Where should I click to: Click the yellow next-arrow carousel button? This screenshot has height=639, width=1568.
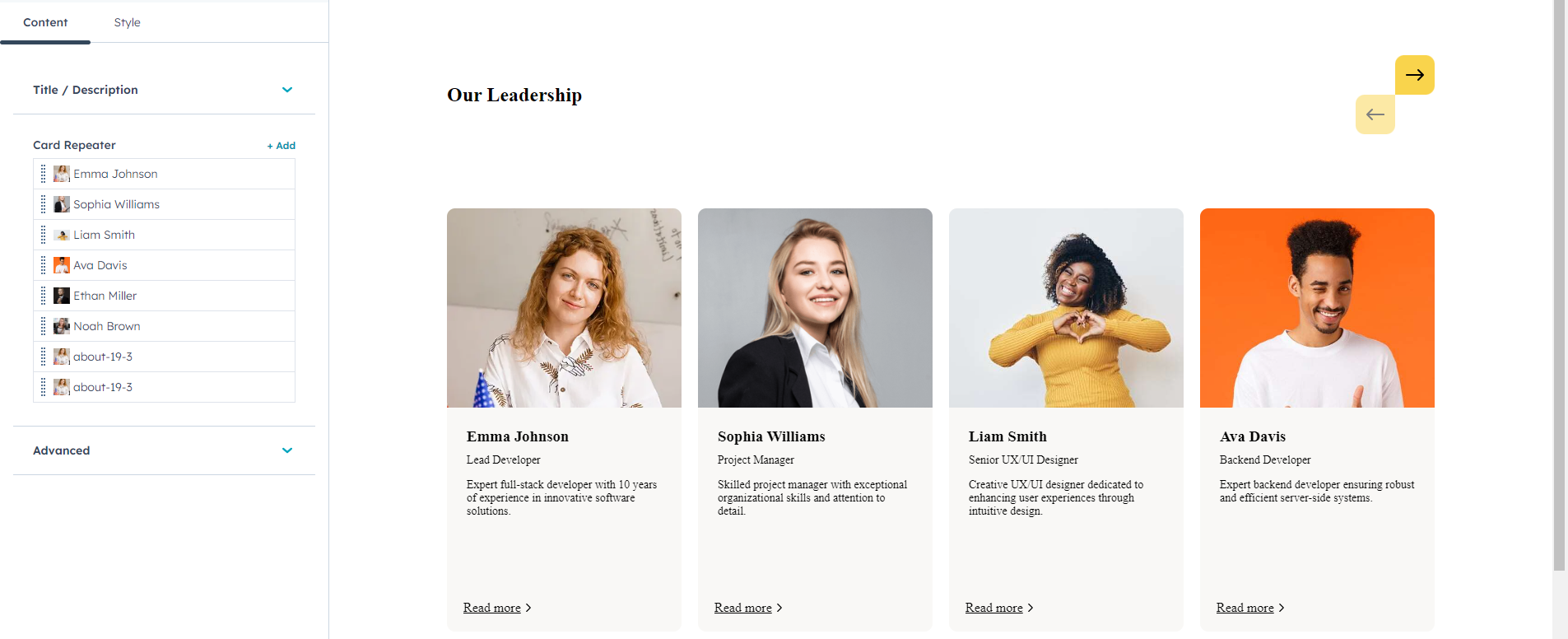[1414, 75]
